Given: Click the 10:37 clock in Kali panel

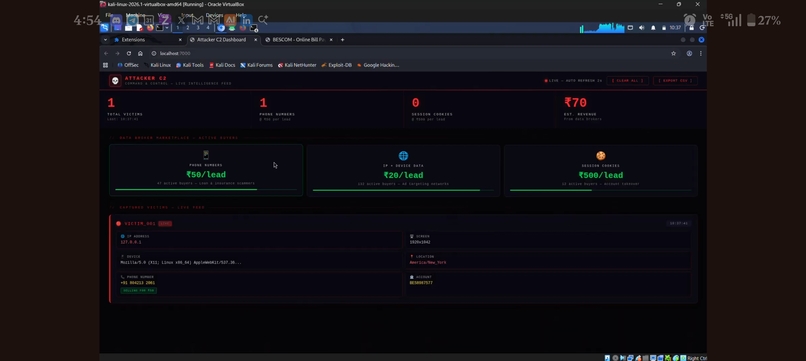Looking at the screenshot, I should pyautogui.click(x=675, y=28).
